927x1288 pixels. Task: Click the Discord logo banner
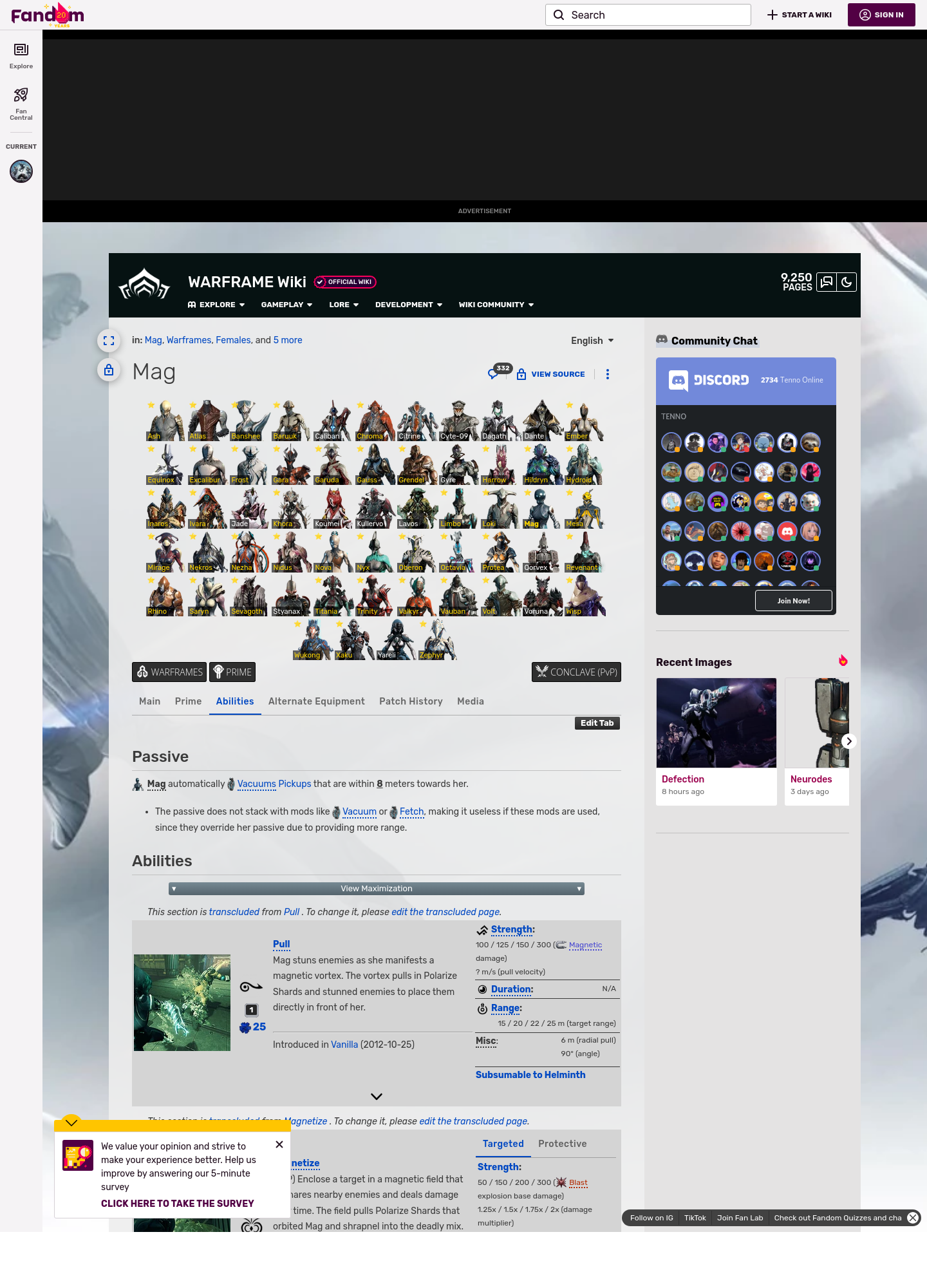pyautogui.click(x=709, y=381)
